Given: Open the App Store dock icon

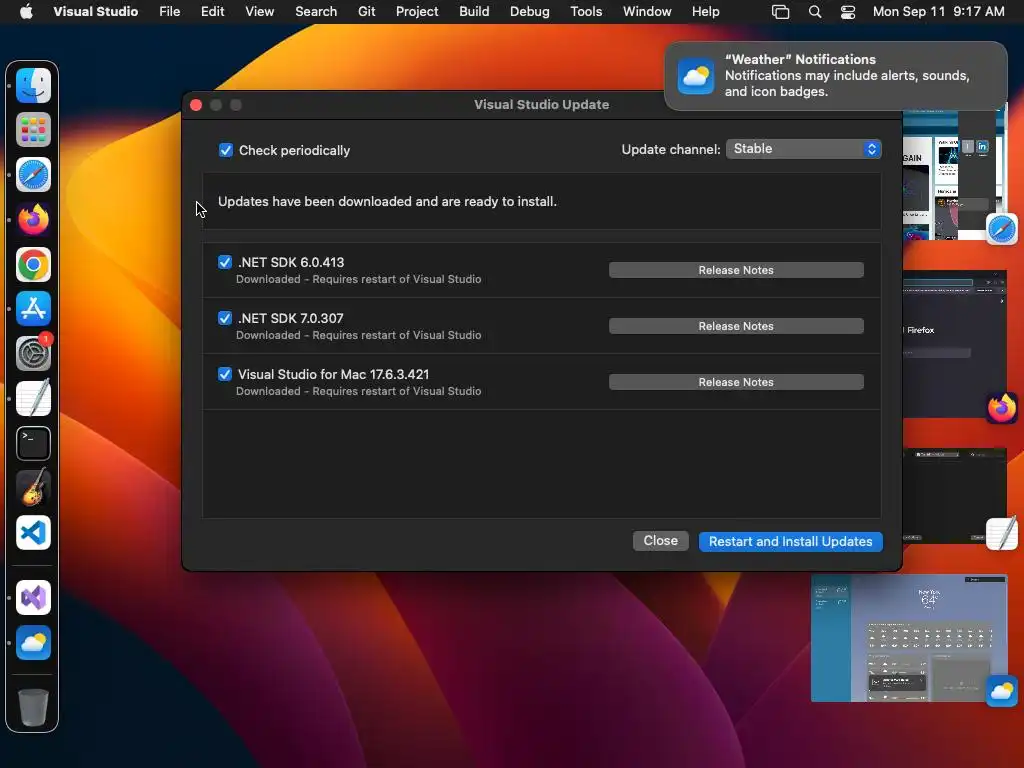Looking at the screenshot, I should point(33,309).
